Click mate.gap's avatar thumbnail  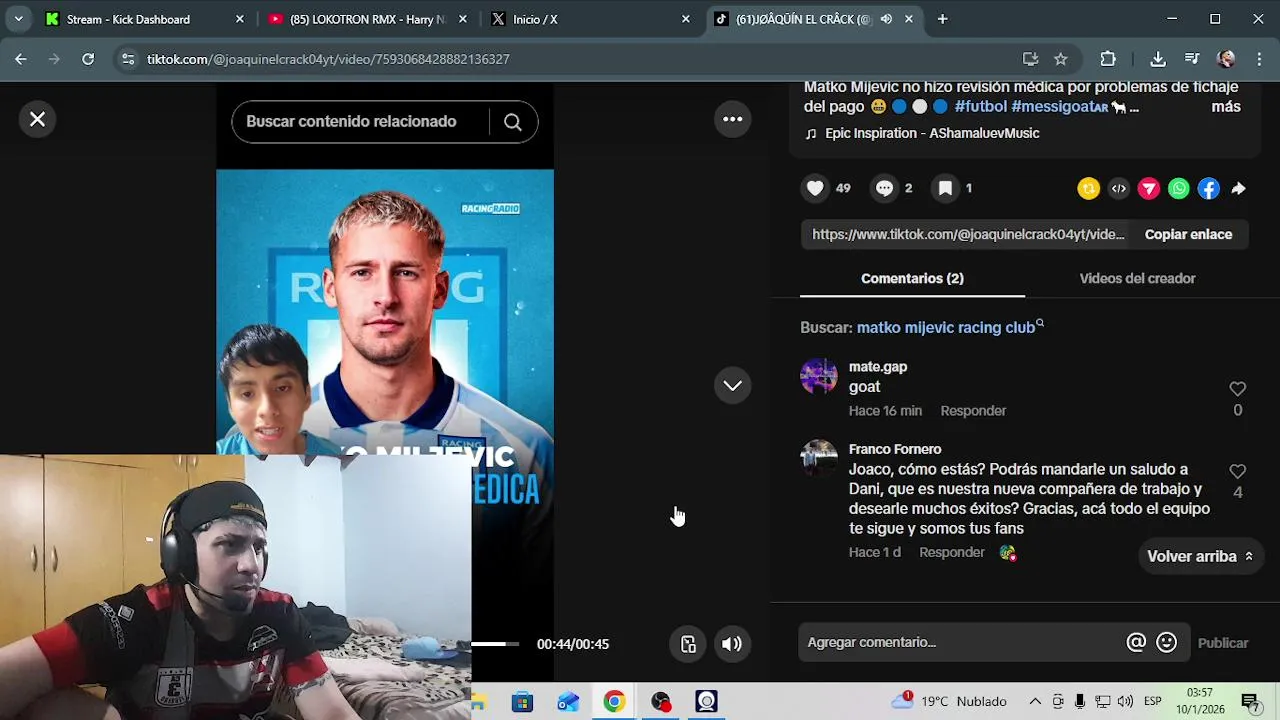pyautogui.click(x=819, y=377)
